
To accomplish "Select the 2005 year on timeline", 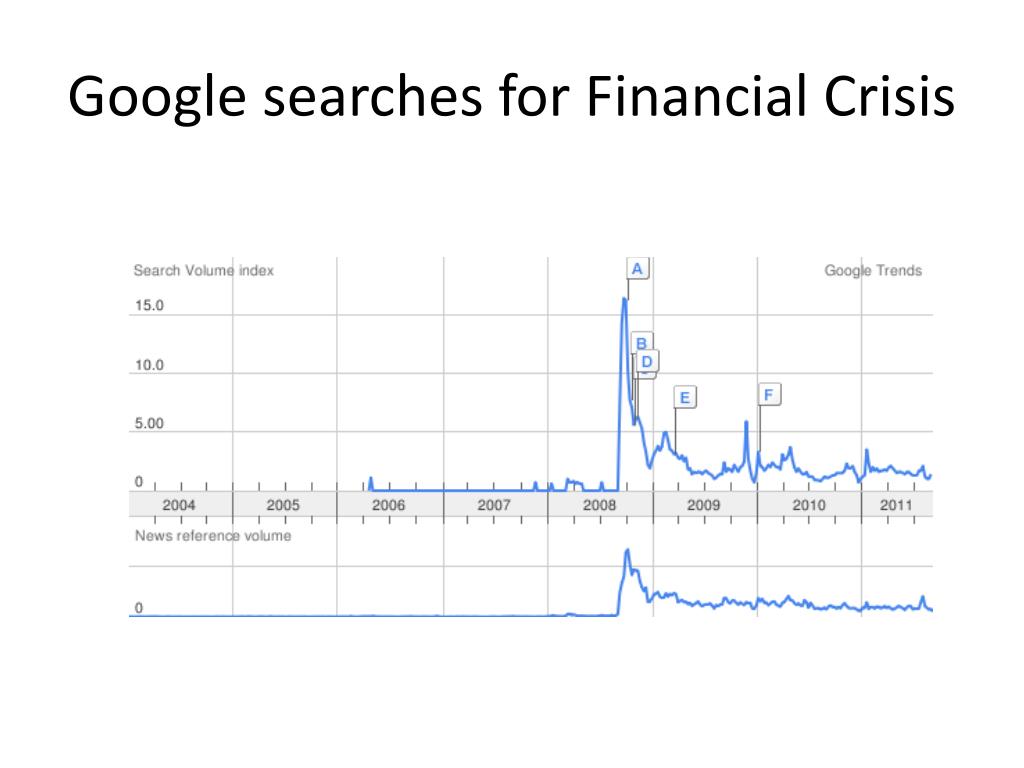I will tap(283, 505).
